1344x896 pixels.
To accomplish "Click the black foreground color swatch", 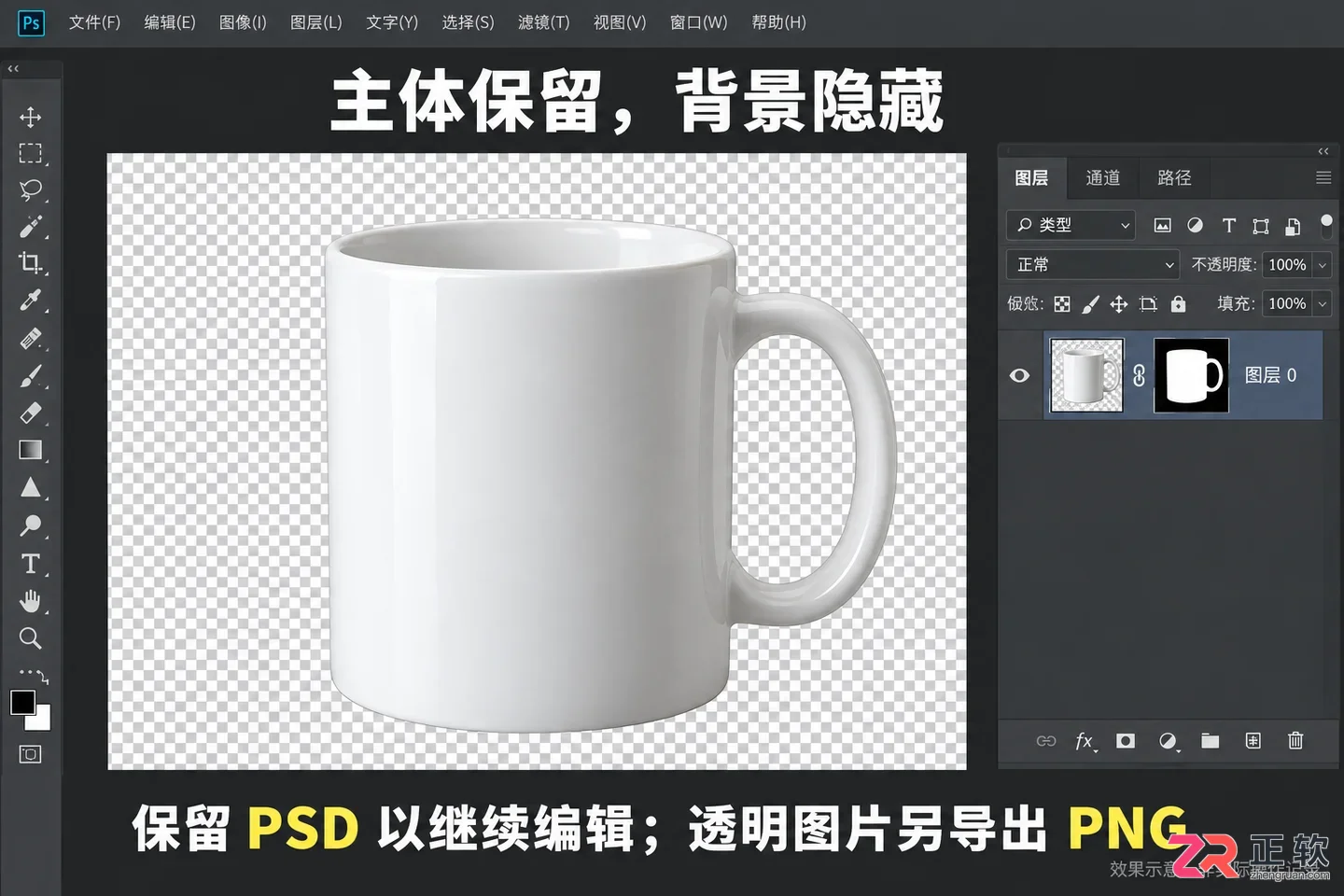I will pyautogui.click(x=22, y=702).
